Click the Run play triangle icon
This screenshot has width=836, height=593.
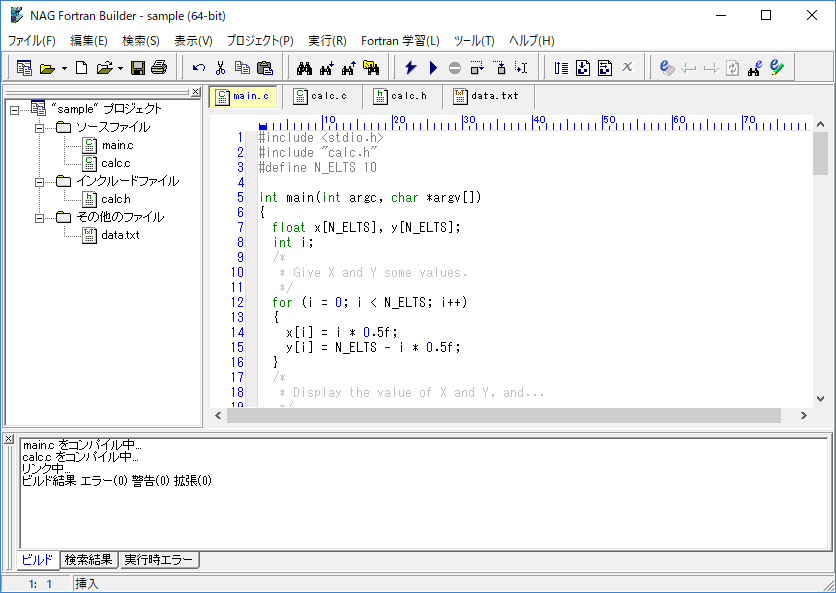tap(433, 68)
